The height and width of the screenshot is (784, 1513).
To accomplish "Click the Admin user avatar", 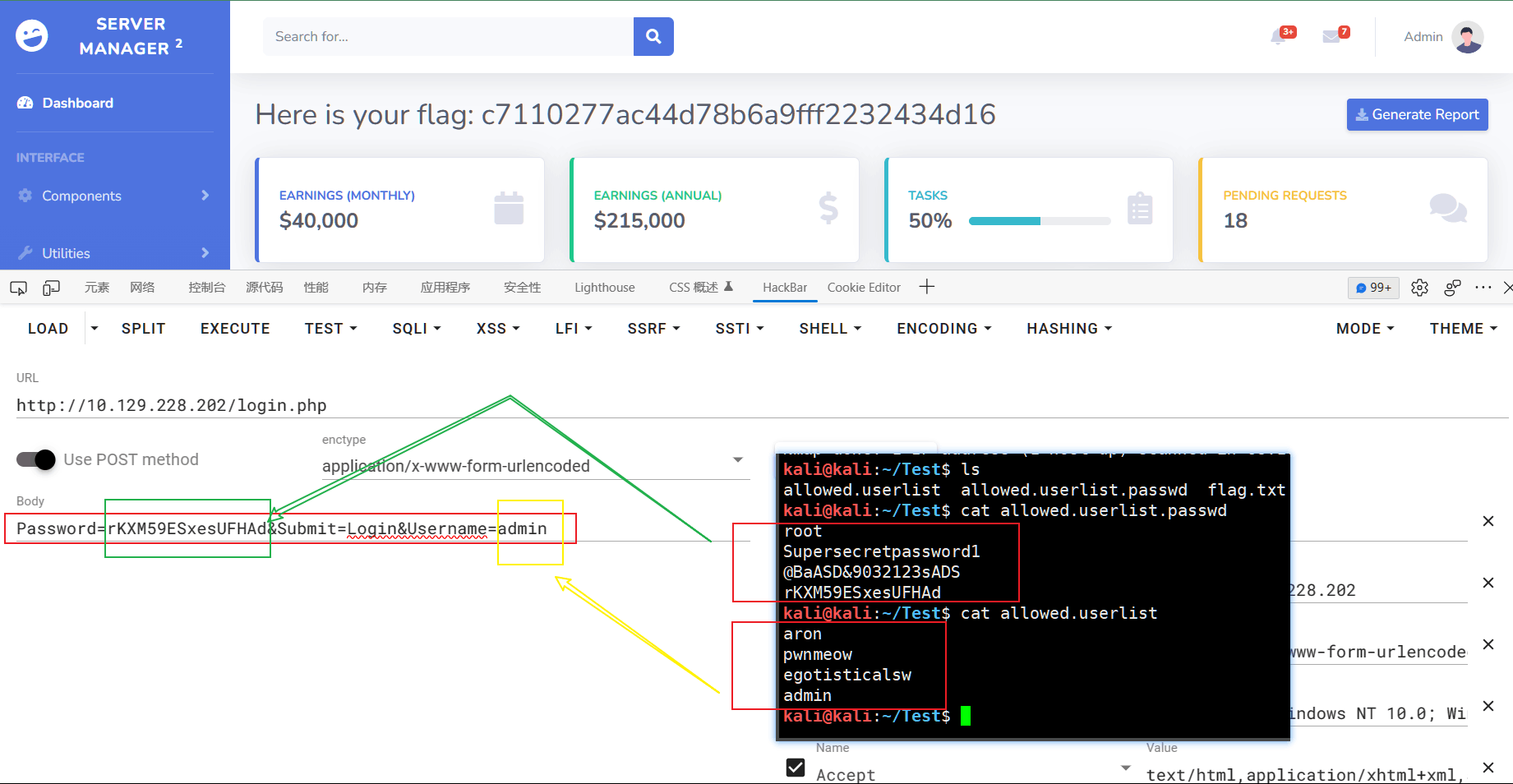I will [x=1467, y=37].
